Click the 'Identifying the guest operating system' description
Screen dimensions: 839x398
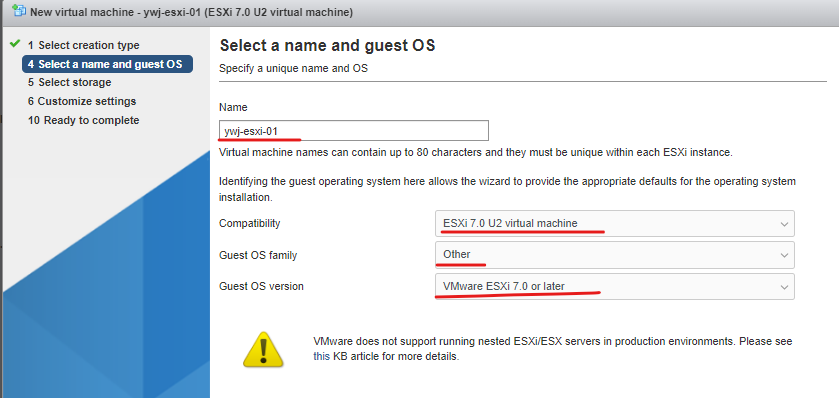(x=507, y=189)
